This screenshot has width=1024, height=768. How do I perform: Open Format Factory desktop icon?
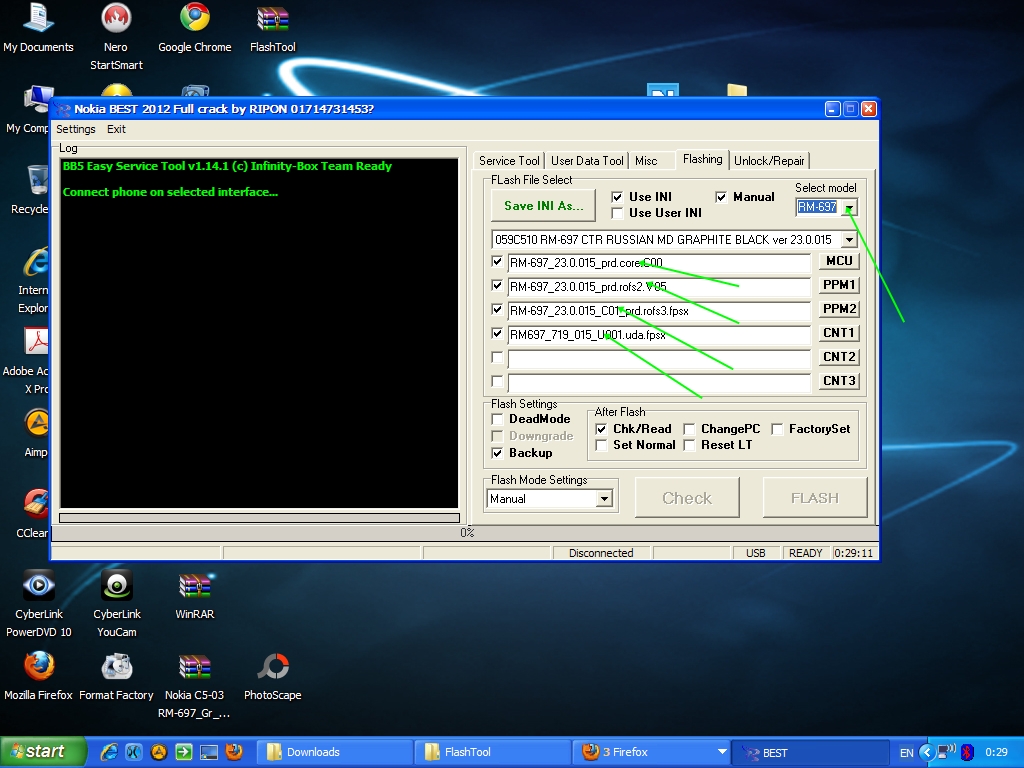[x=116, y=677]
